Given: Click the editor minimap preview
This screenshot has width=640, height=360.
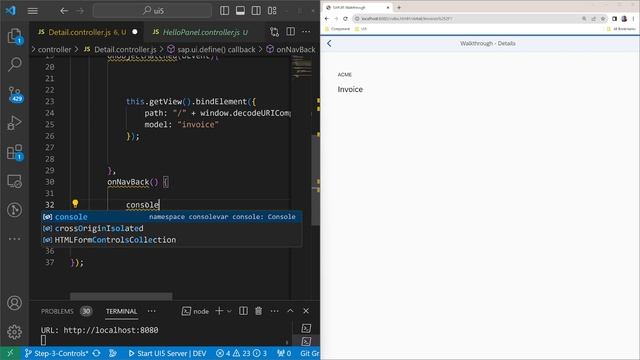Looking at the screenshot, I should tap(301, 67).
